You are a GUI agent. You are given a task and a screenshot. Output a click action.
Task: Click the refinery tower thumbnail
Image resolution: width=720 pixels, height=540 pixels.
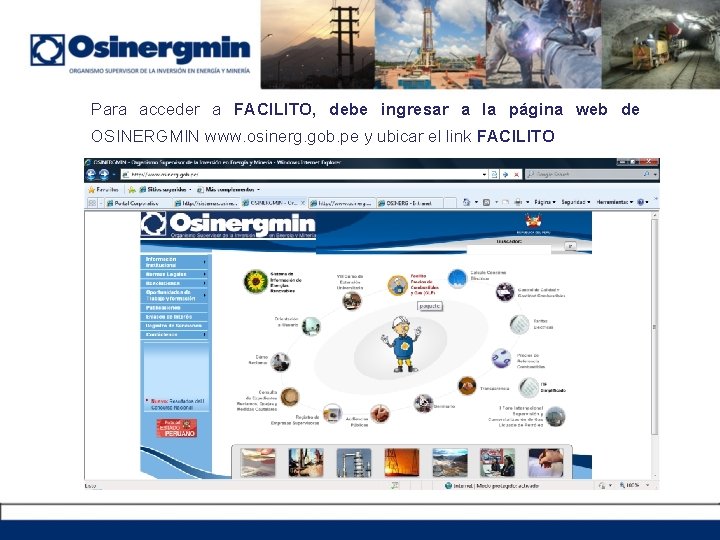pyautogui.click(x=354, y=462)
